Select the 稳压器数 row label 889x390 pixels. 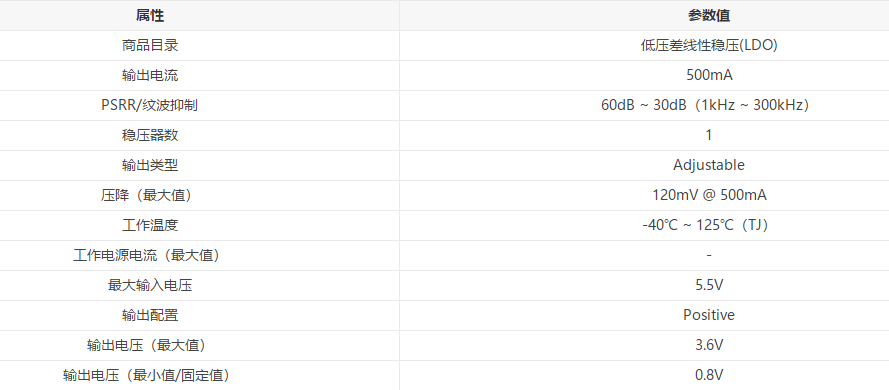click(x=150, y=135)
